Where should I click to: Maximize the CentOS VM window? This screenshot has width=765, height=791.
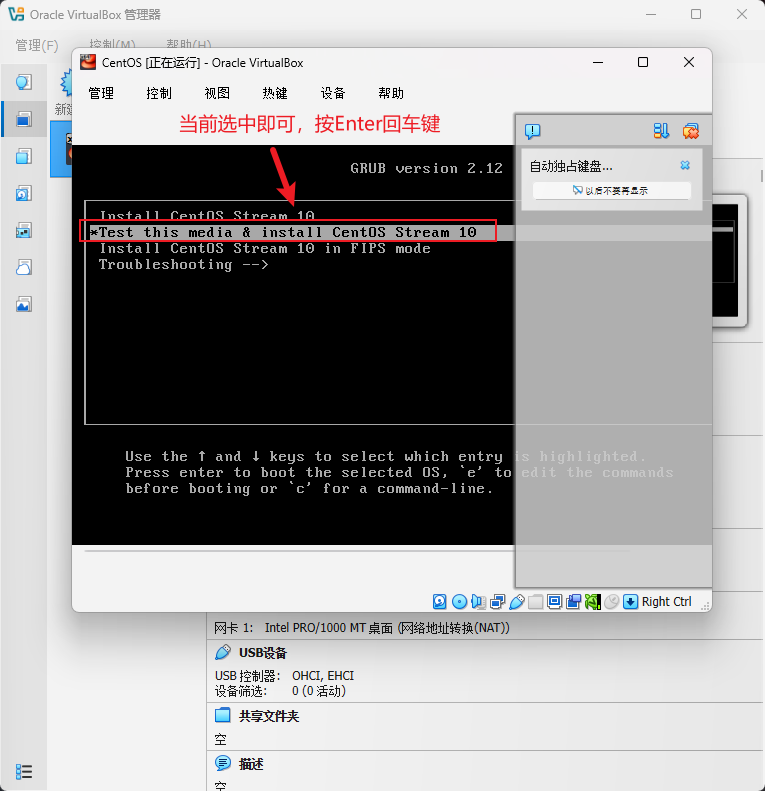643,62
